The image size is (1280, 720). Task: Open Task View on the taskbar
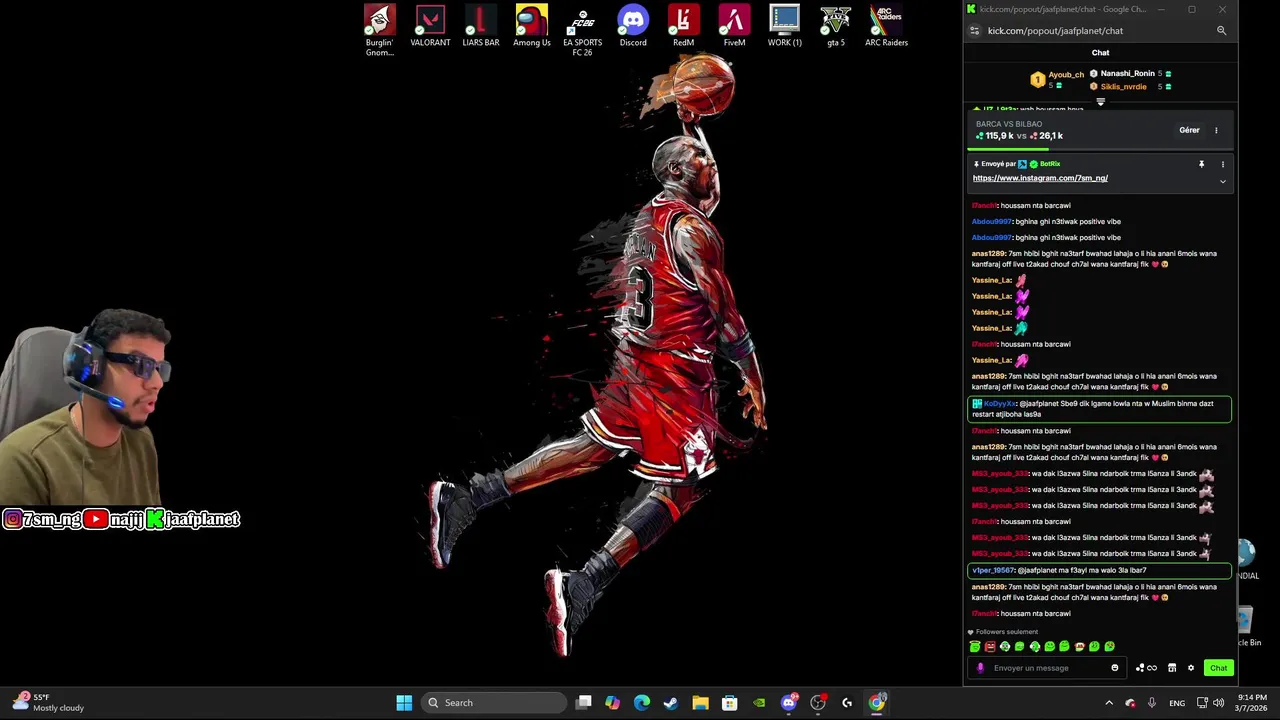pos(584,703)
